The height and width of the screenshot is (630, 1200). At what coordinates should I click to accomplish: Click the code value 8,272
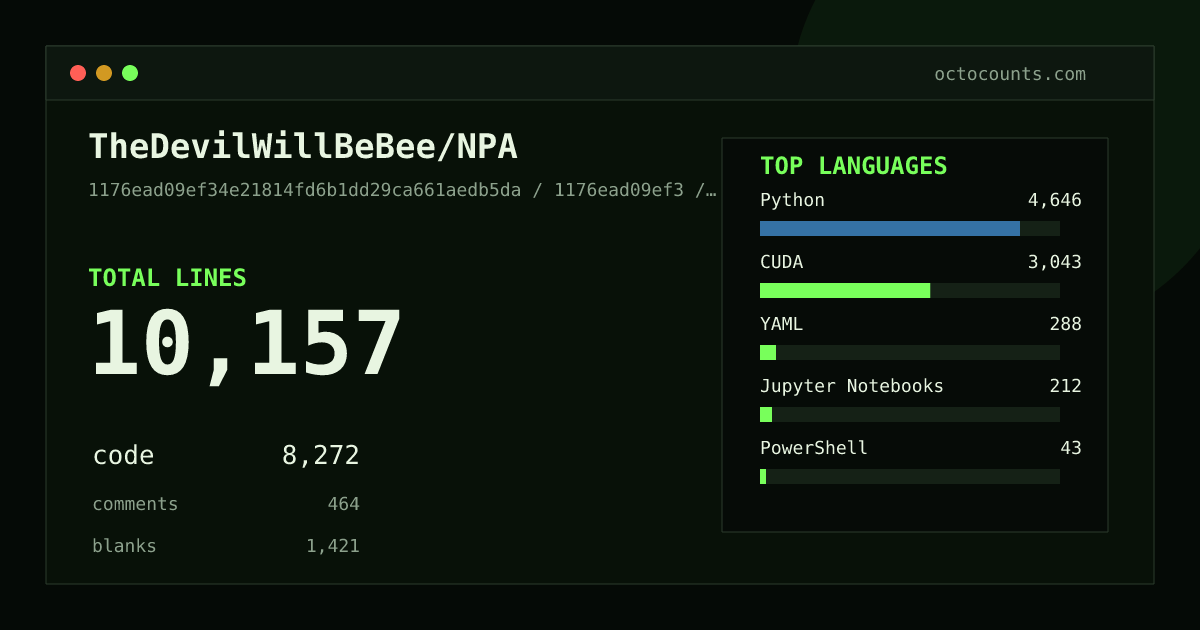pyautogui.click(x=321, y=456)
